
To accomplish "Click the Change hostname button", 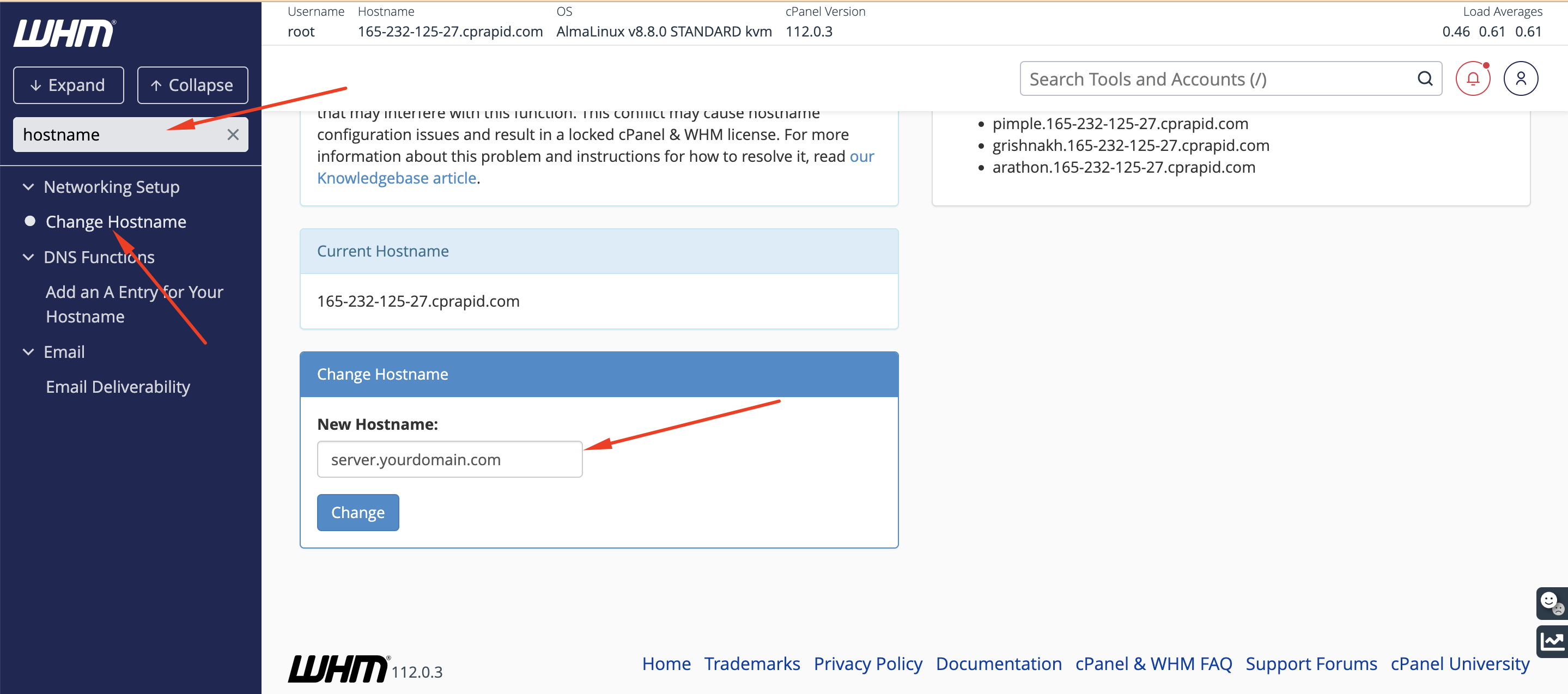I will pyautogui.click(x=357, y=512).
